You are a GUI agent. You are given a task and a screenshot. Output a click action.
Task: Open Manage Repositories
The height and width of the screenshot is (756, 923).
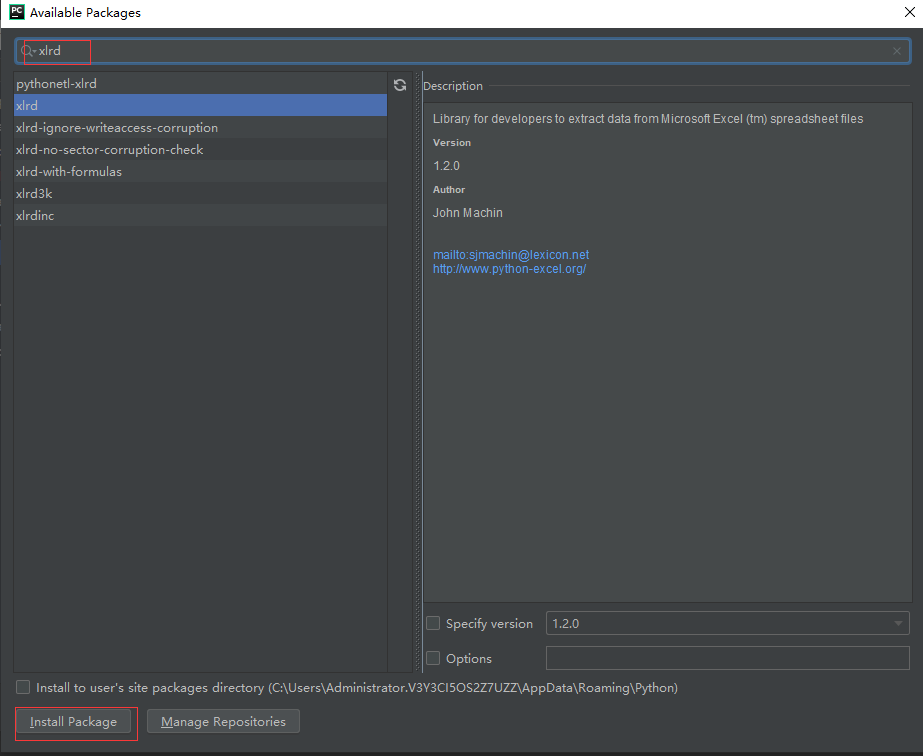point(223,721)
